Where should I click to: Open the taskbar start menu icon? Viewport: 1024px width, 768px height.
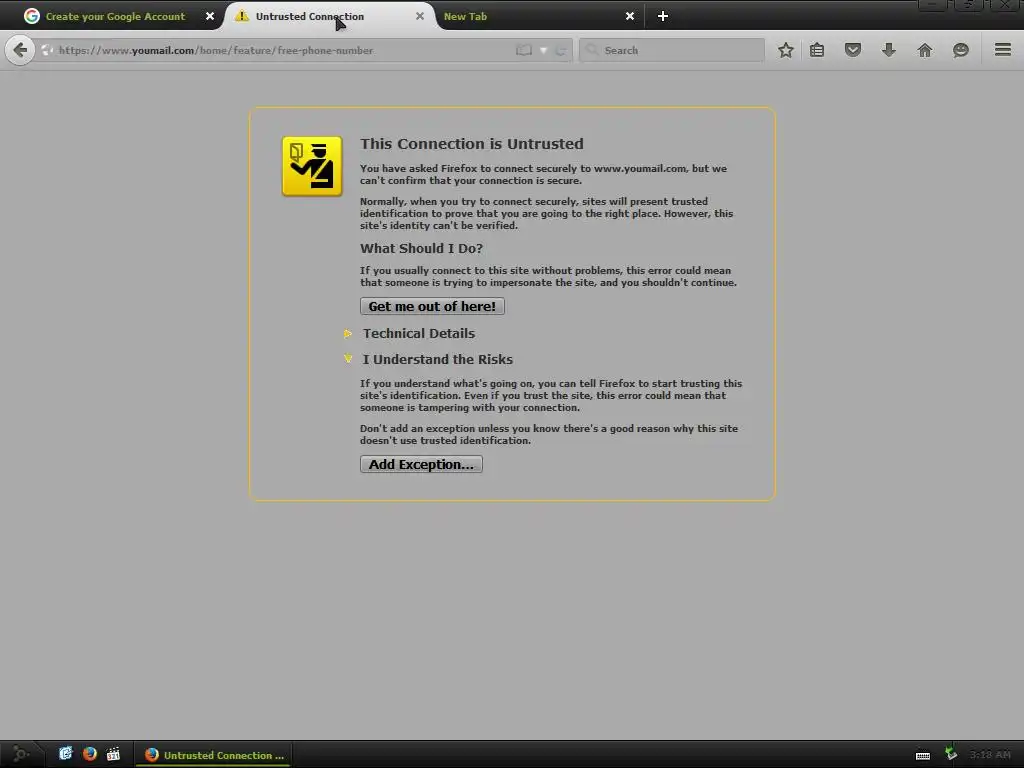coord(20,754)
